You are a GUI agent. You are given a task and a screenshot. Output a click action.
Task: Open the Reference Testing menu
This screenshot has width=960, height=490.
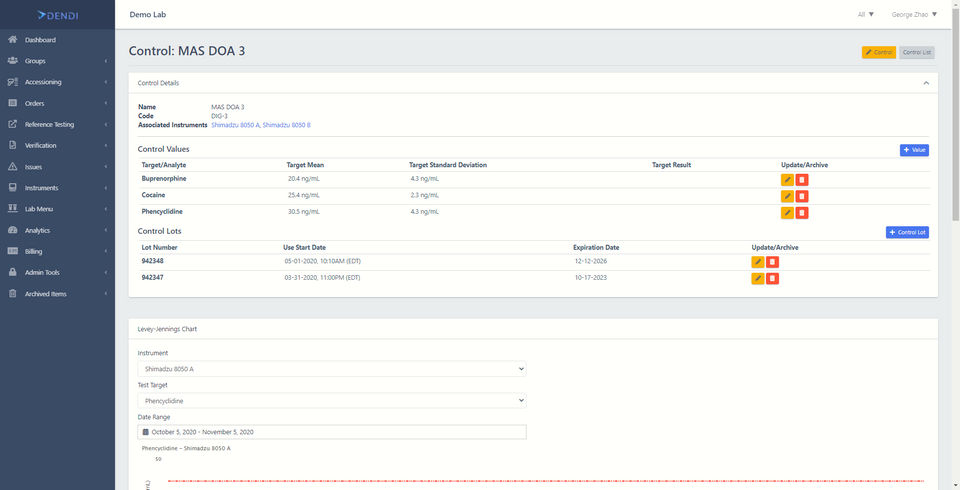click(x=50, y=124)
